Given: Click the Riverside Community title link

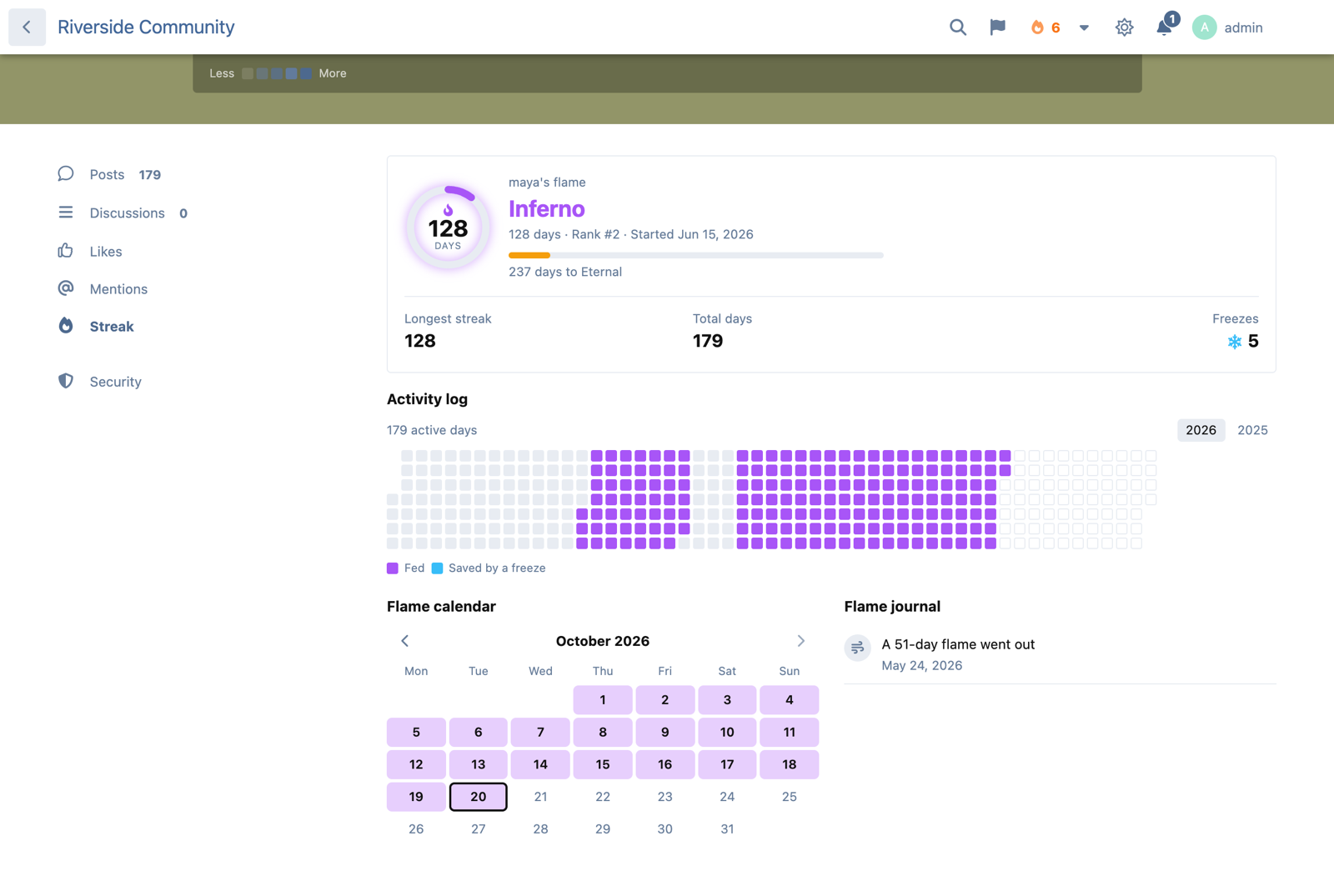Looking at the screenshot, I should pos(146,27).
